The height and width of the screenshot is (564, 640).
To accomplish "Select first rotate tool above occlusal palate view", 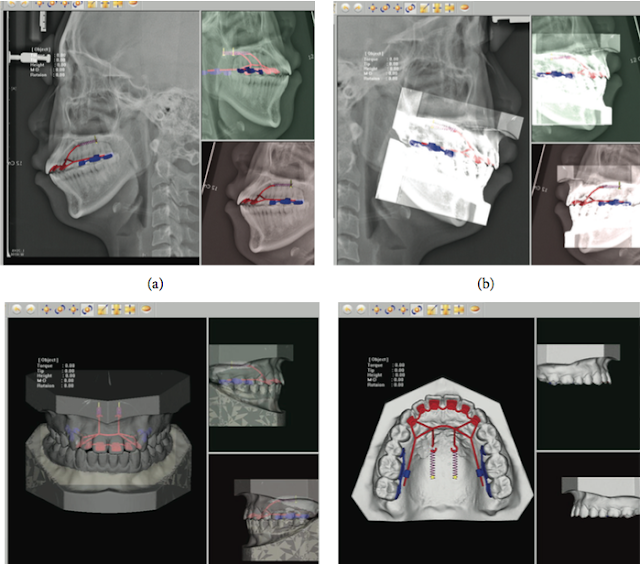I will click(x=390, y=310).
